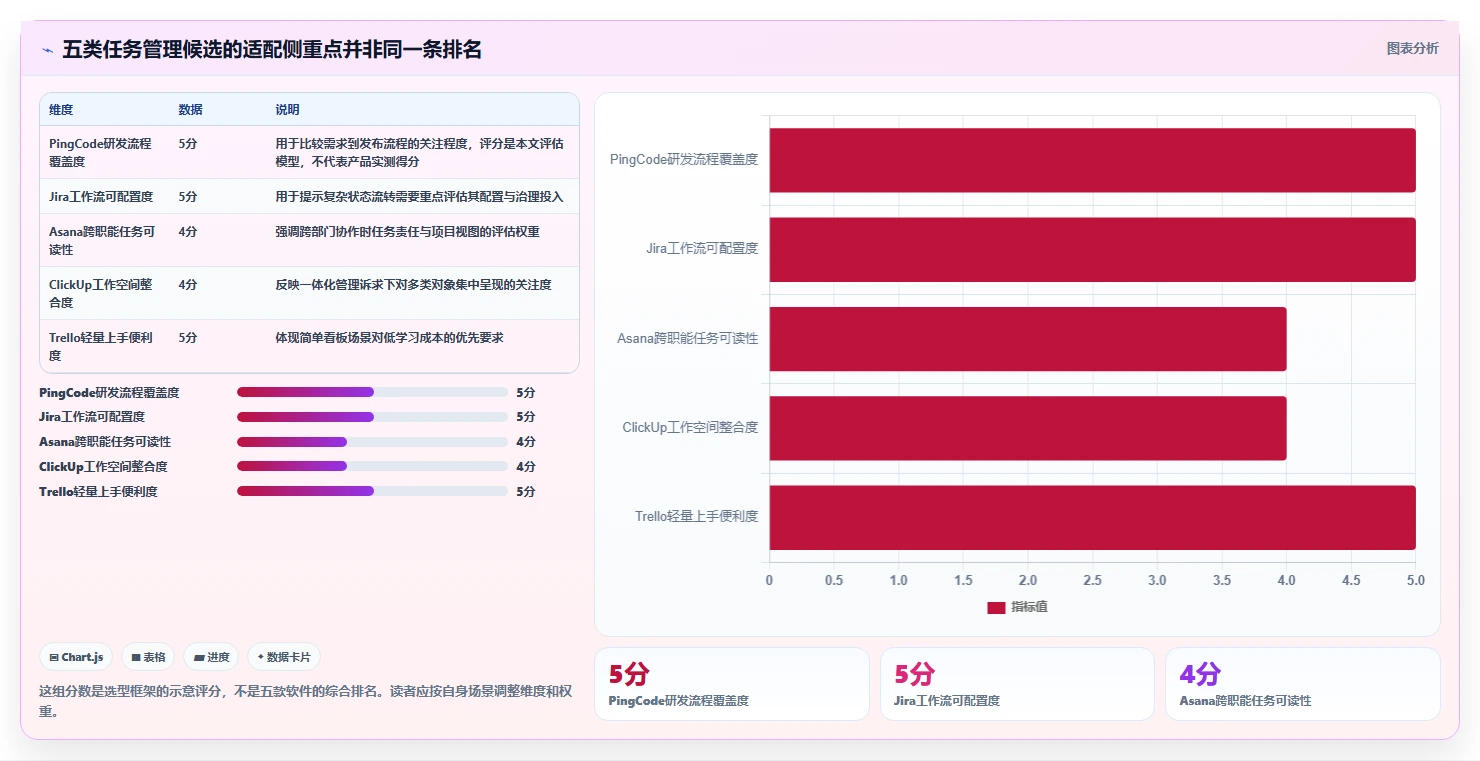Image resolution: width=1480 pixels, height=761 pixels.
Task: Click the Asana跨职能任务可读性 chart bar
Action: [1028, 338]
